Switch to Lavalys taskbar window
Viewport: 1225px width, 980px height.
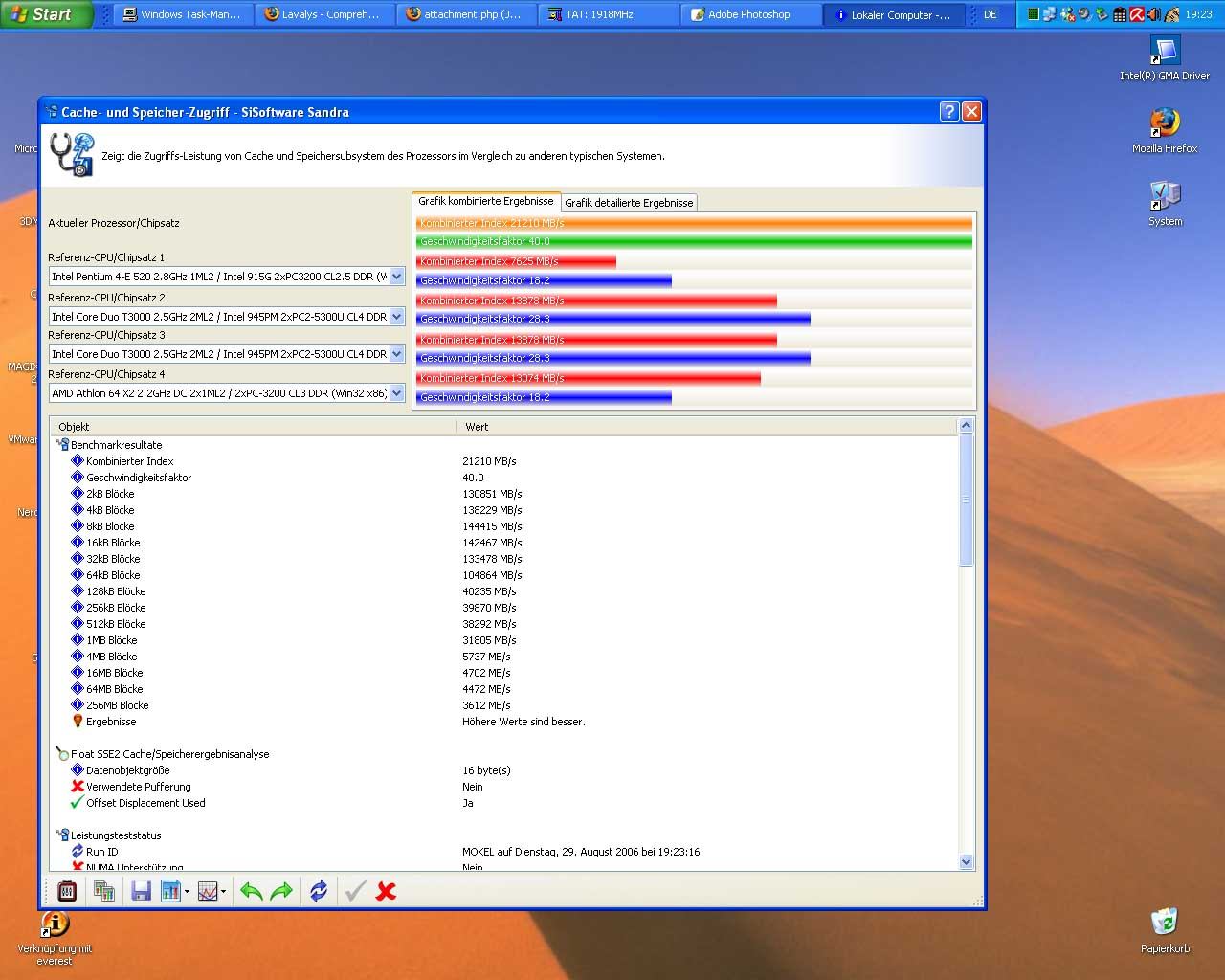(323, 14)
